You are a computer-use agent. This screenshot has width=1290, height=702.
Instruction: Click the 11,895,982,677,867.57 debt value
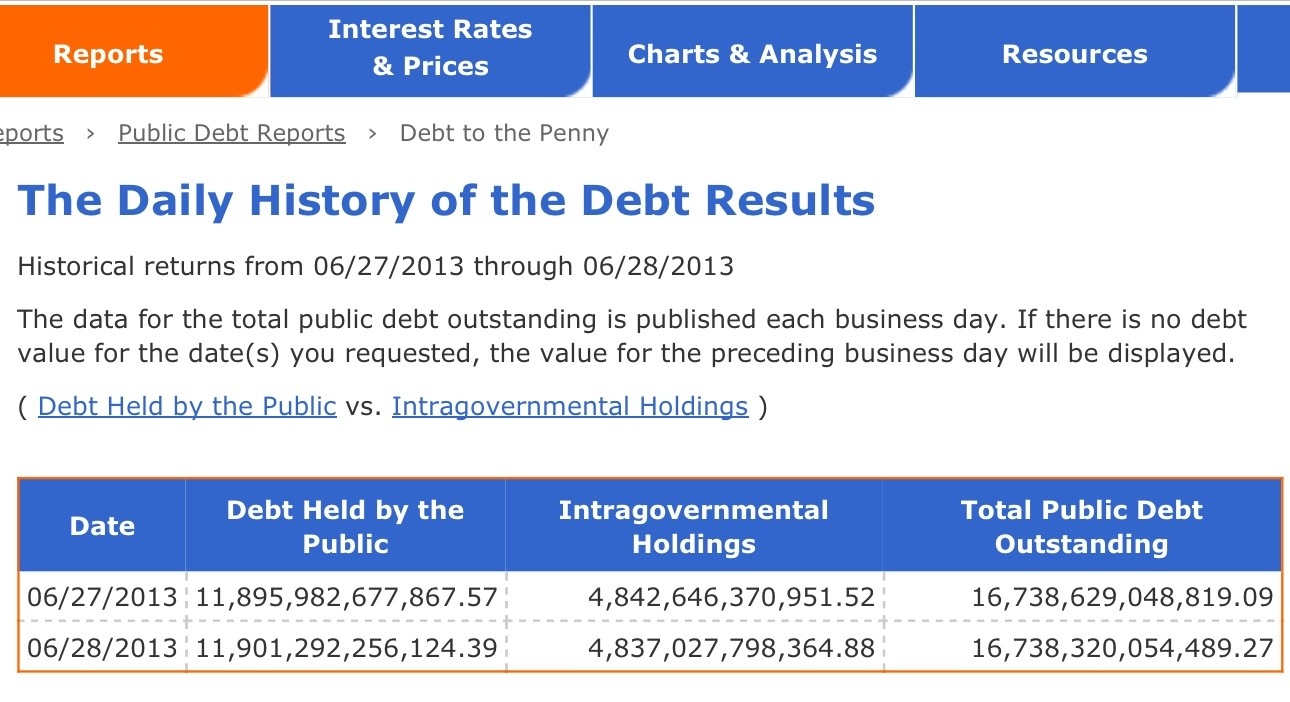[346, 597]
